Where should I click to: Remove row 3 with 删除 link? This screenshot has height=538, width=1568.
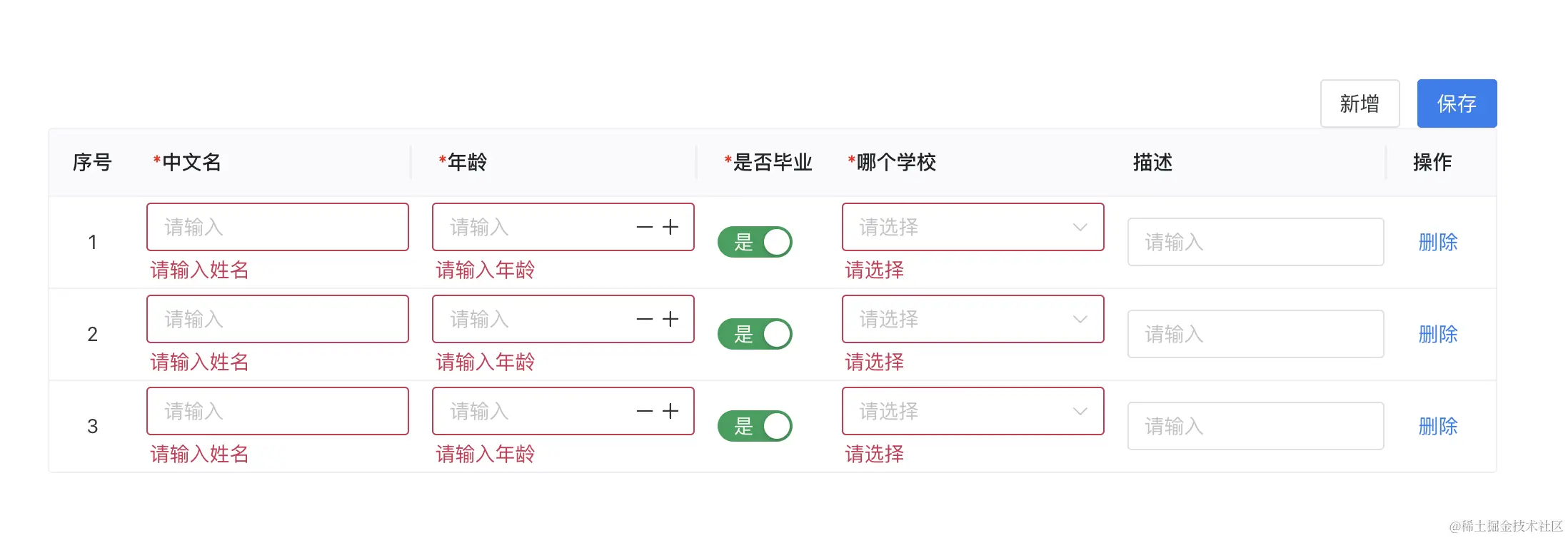[x=1437, y=426]
